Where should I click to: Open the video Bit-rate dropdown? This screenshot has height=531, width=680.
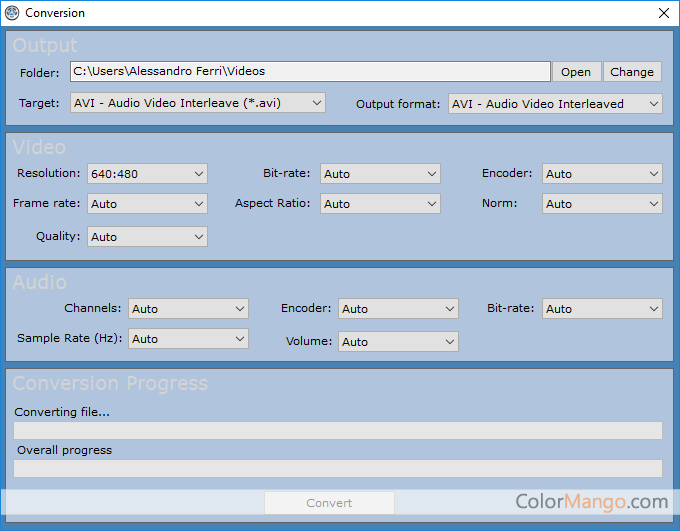coord(380,174)
